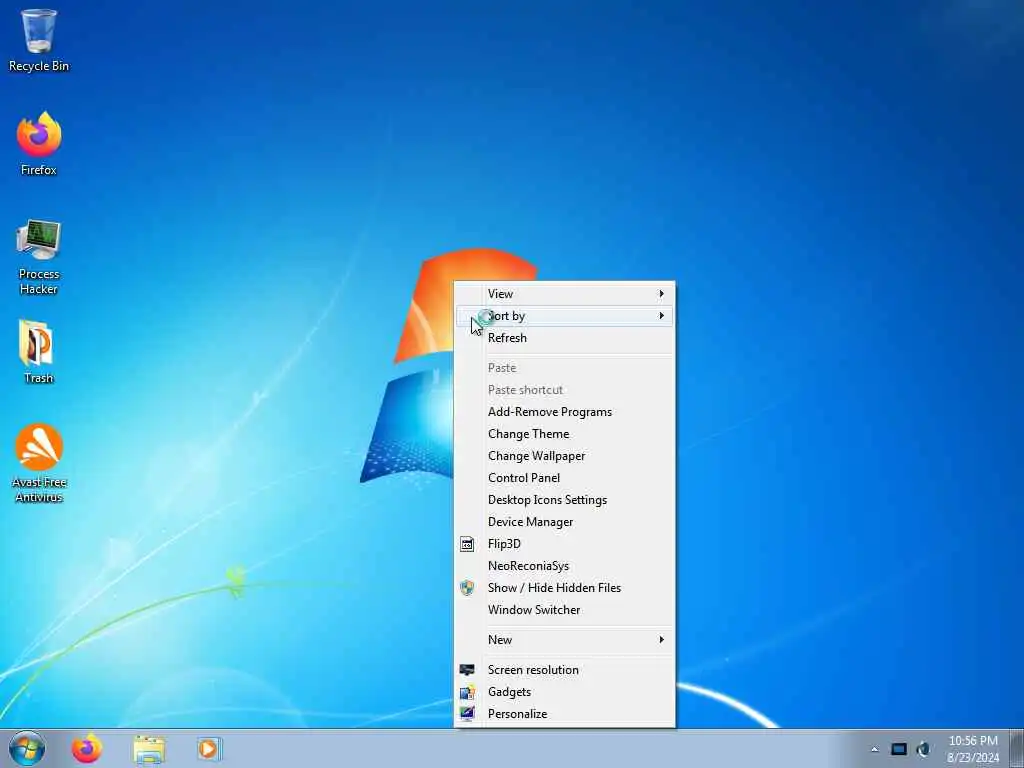Click the Screen resolution monitor icon

click(467, 670)
